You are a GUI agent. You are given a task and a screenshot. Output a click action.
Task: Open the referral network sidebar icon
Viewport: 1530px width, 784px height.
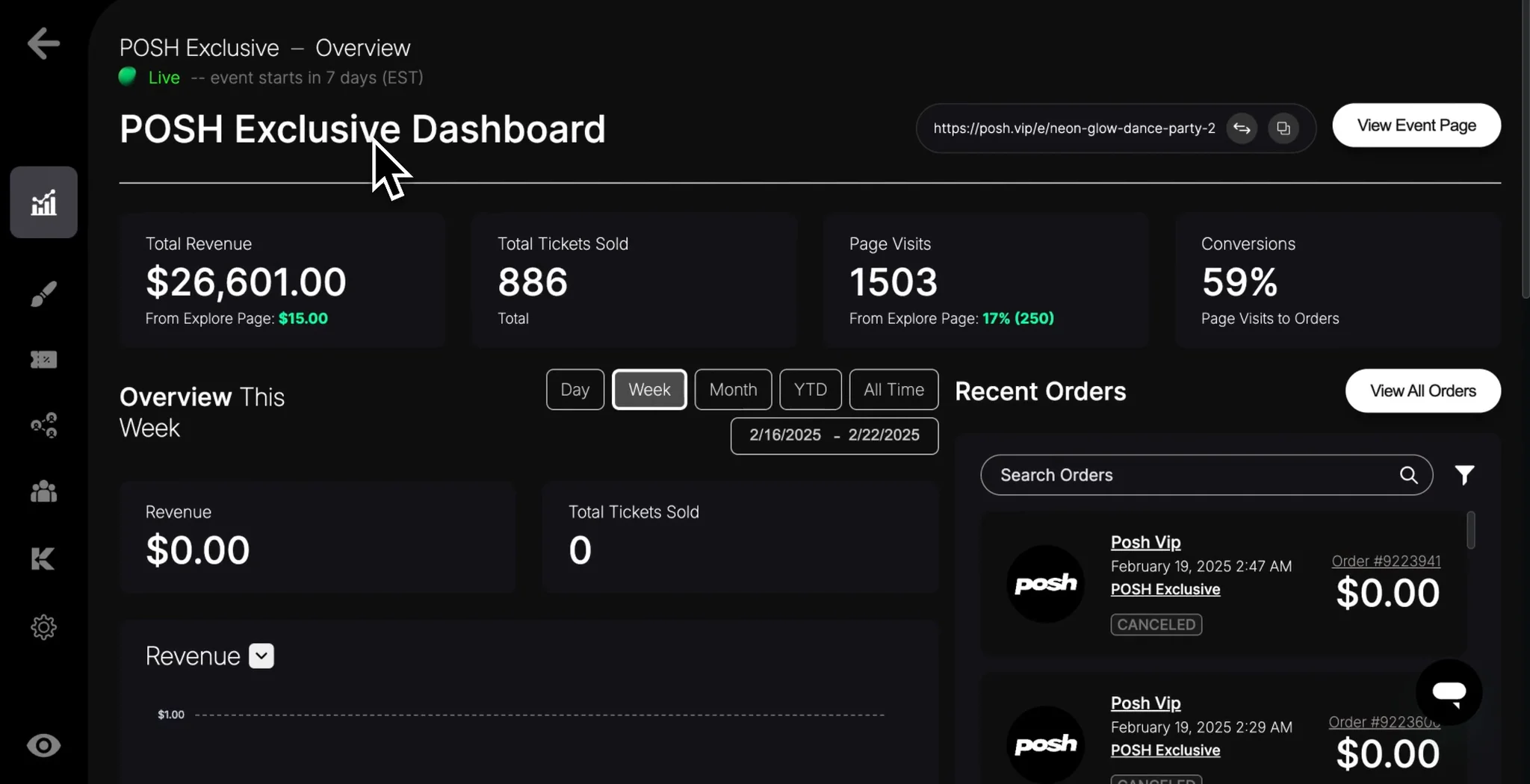pyautogui.click(x=43, y=424)
